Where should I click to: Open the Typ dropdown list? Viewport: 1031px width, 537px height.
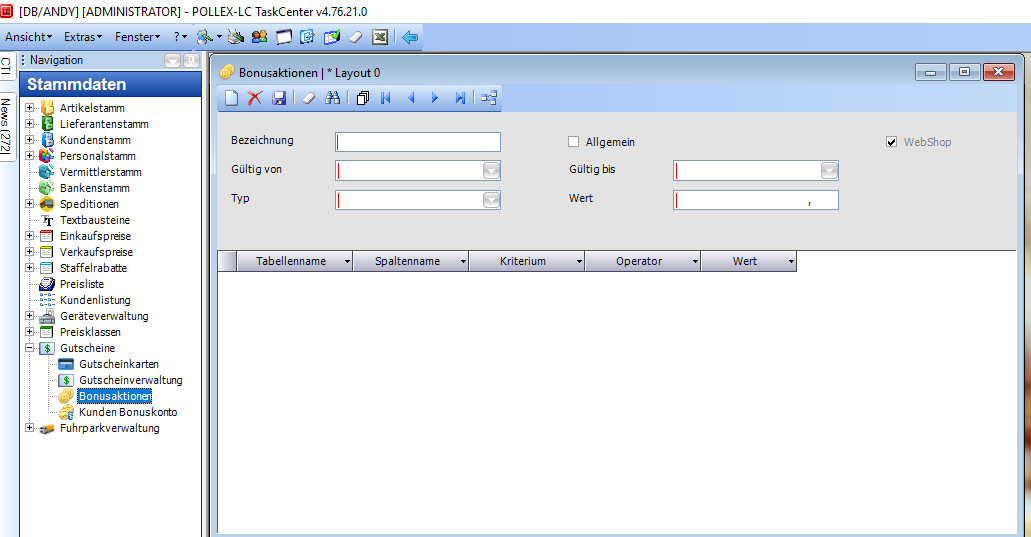491,200
